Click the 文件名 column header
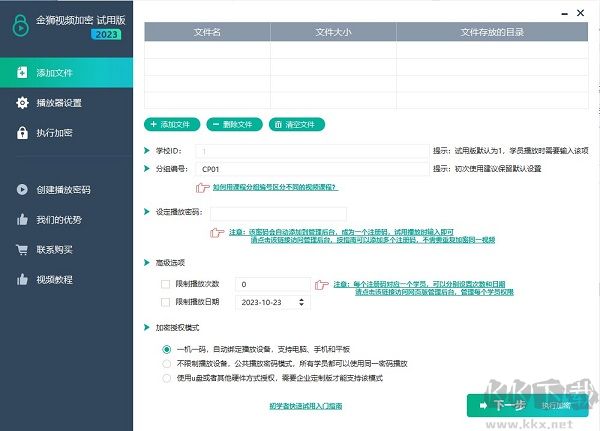 207,32
